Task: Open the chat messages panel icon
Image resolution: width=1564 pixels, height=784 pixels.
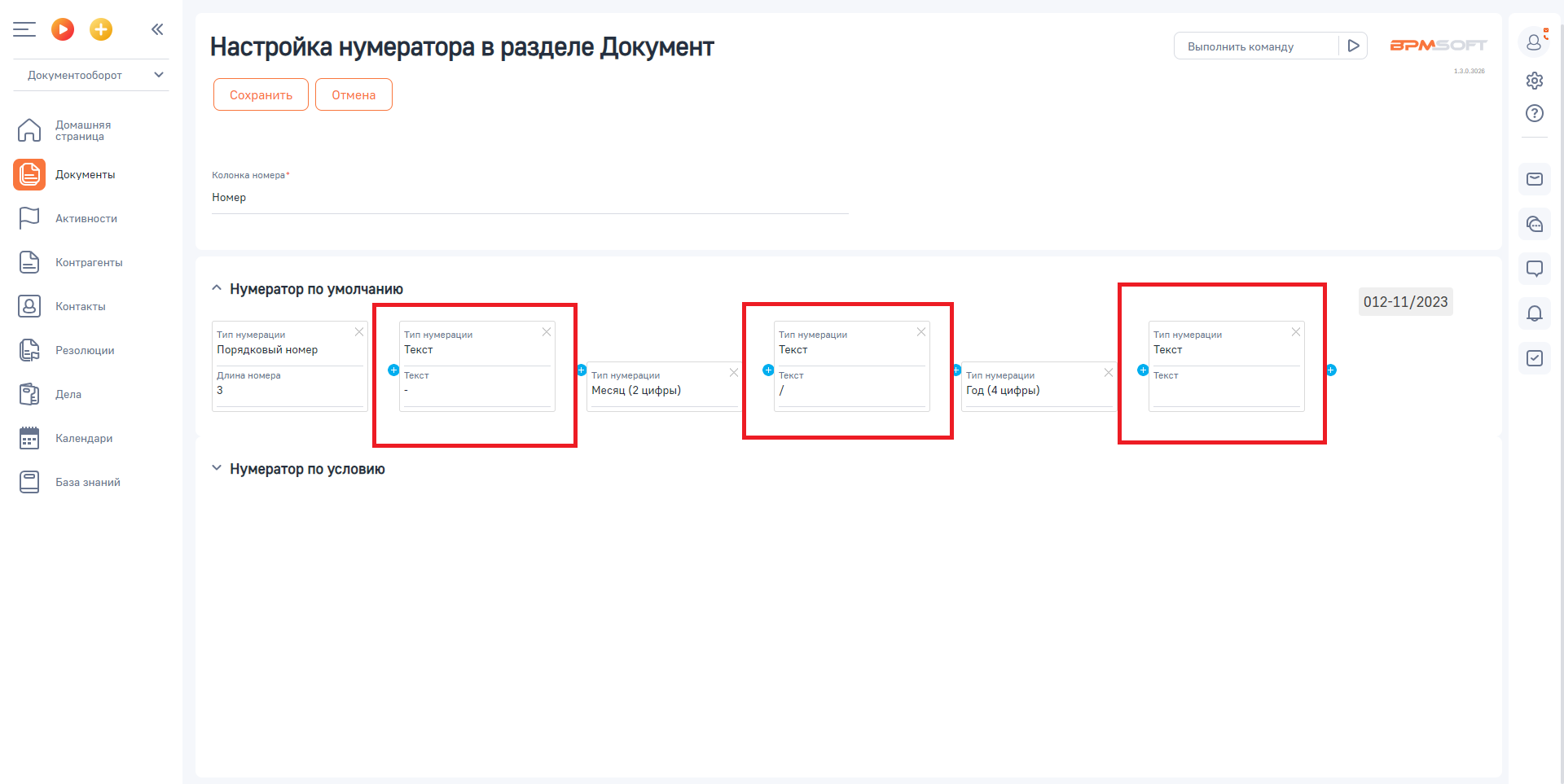Action: point(1535,224)
